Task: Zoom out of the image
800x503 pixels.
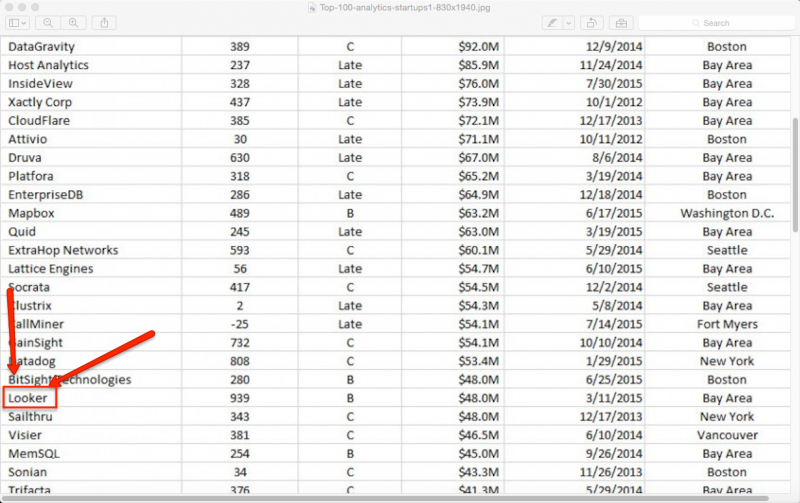Action: point(48,23)
